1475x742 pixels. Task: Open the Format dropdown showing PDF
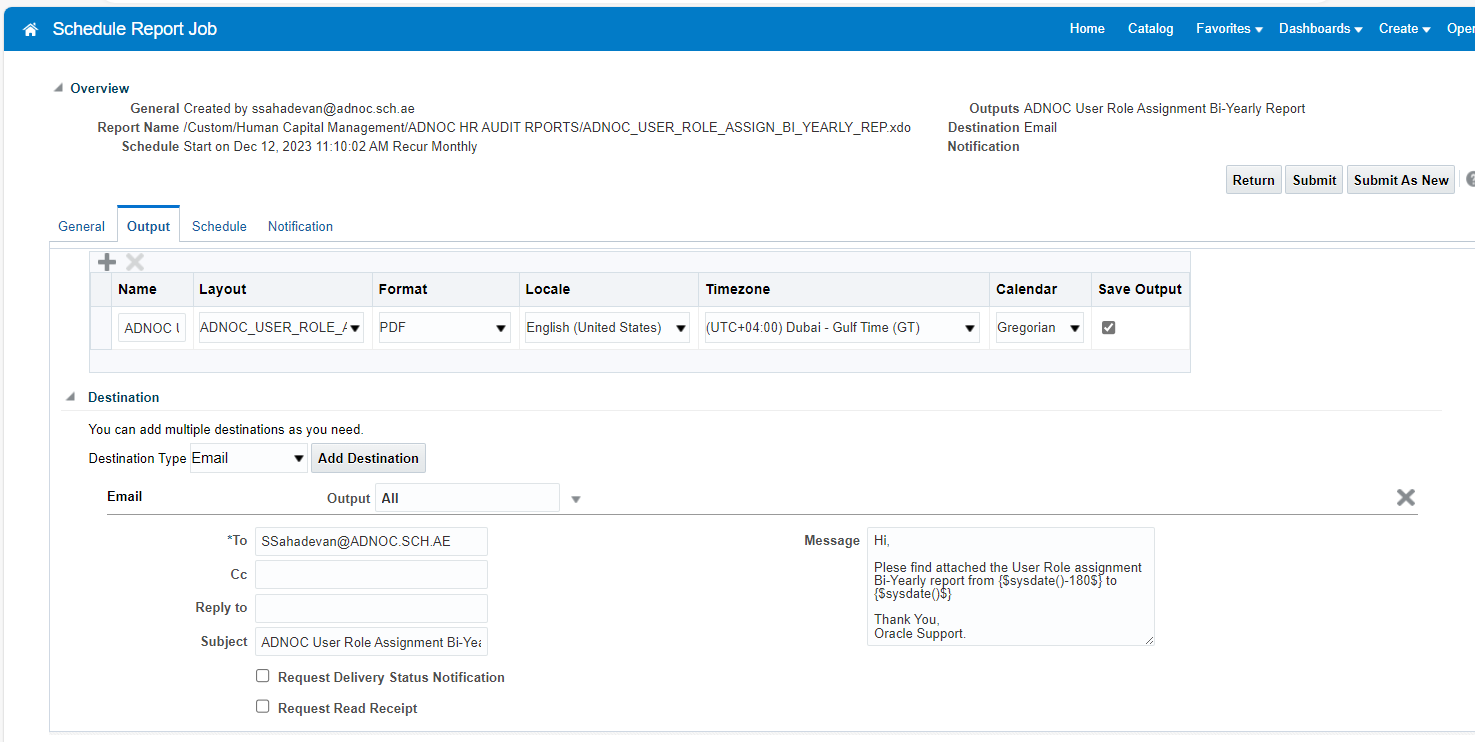click(500, 327)
